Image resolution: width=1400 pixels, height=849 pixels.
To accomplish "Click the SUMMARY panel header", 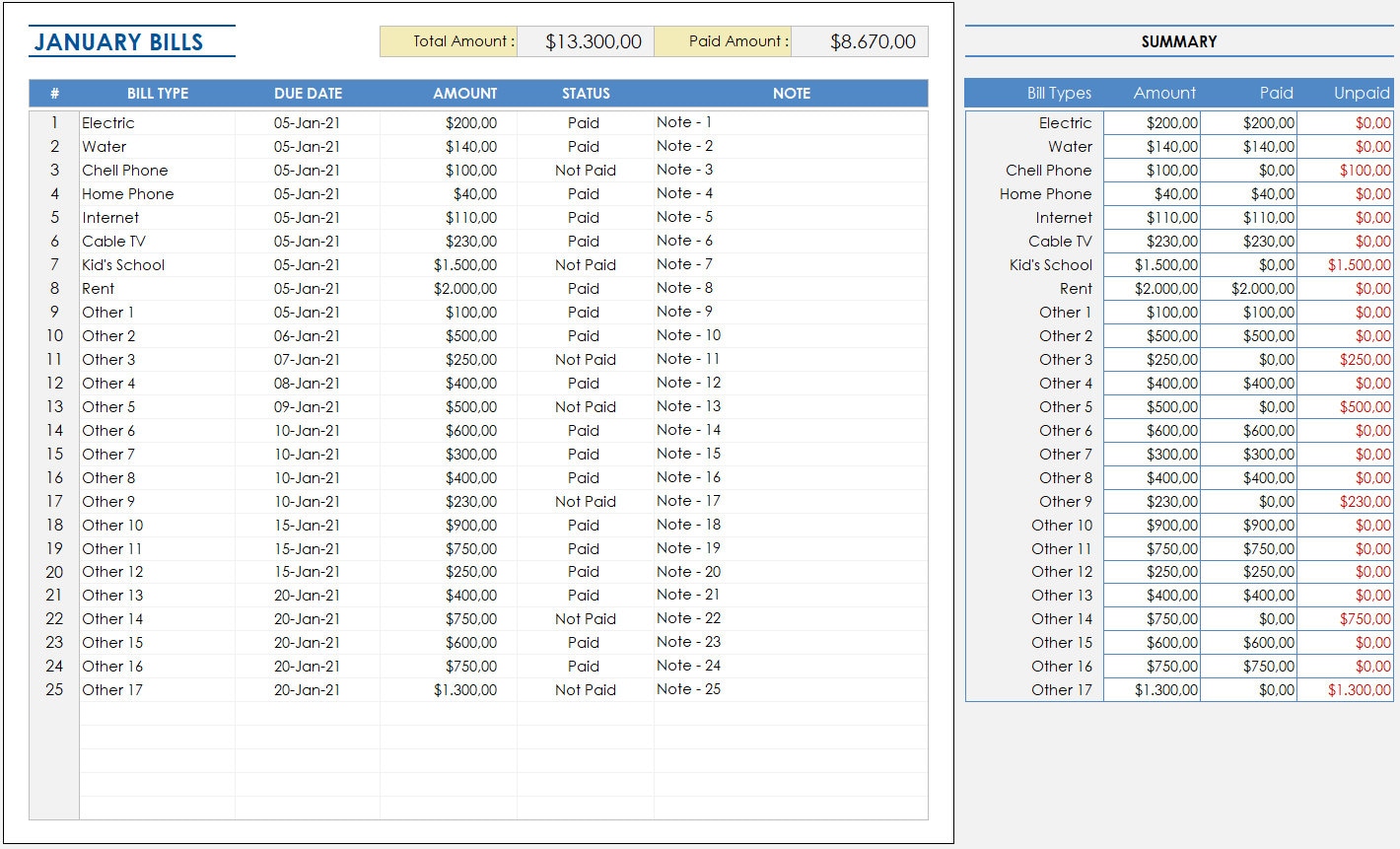I will (x=1179, y=41).
